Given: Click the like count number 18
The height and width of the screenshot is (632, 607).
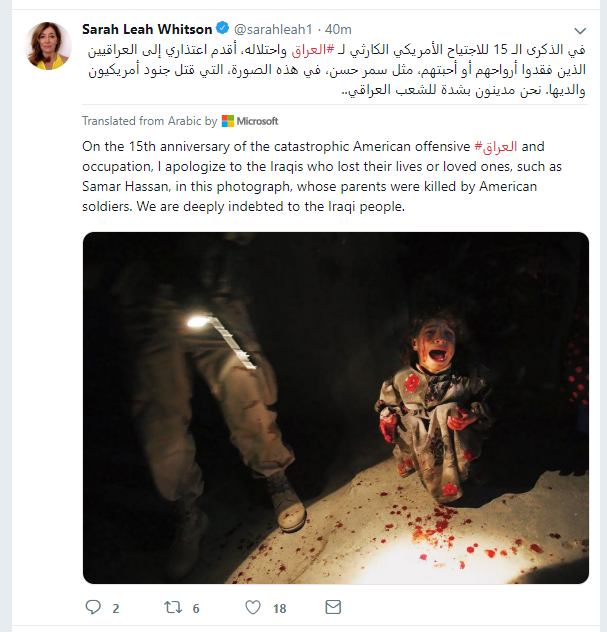Looking at the screenshot, I should (280, 608).
